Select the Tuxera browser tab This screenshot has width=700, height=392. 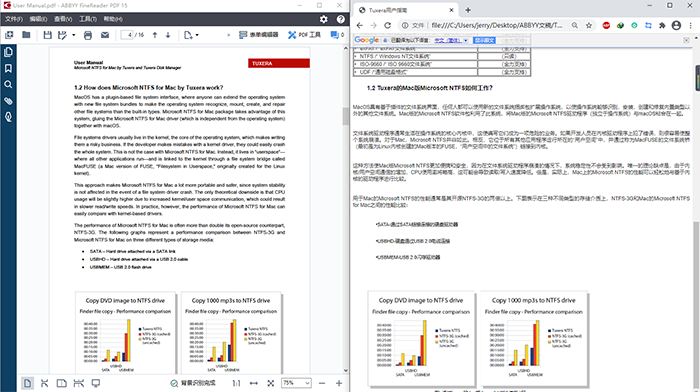point(405,10)
